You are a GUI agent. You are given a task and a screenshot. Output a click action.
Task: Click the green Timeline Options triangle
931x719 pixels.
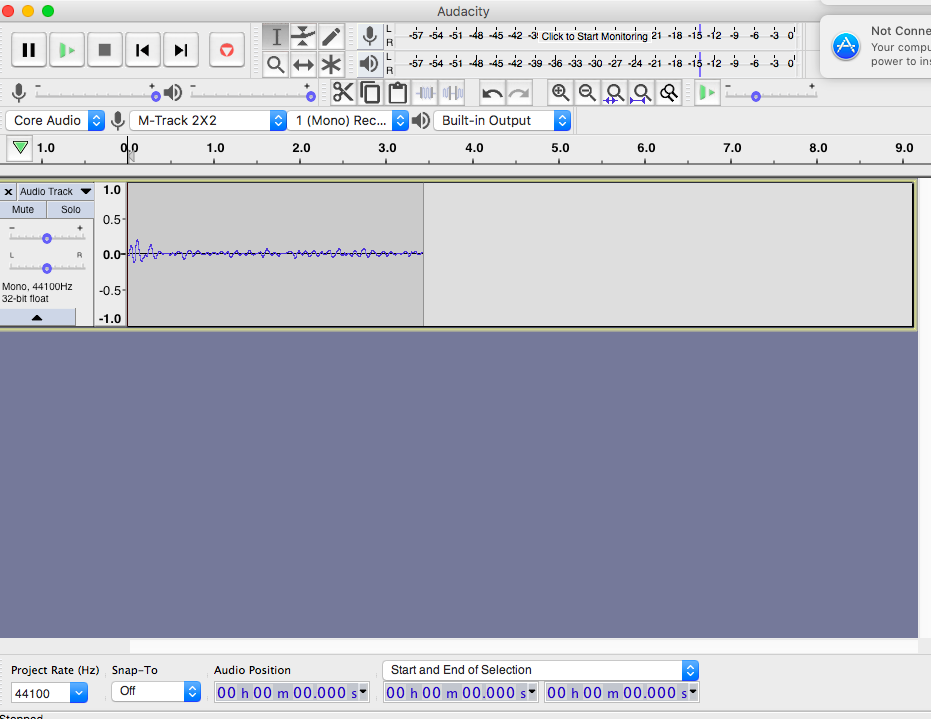tap(20, 148)
